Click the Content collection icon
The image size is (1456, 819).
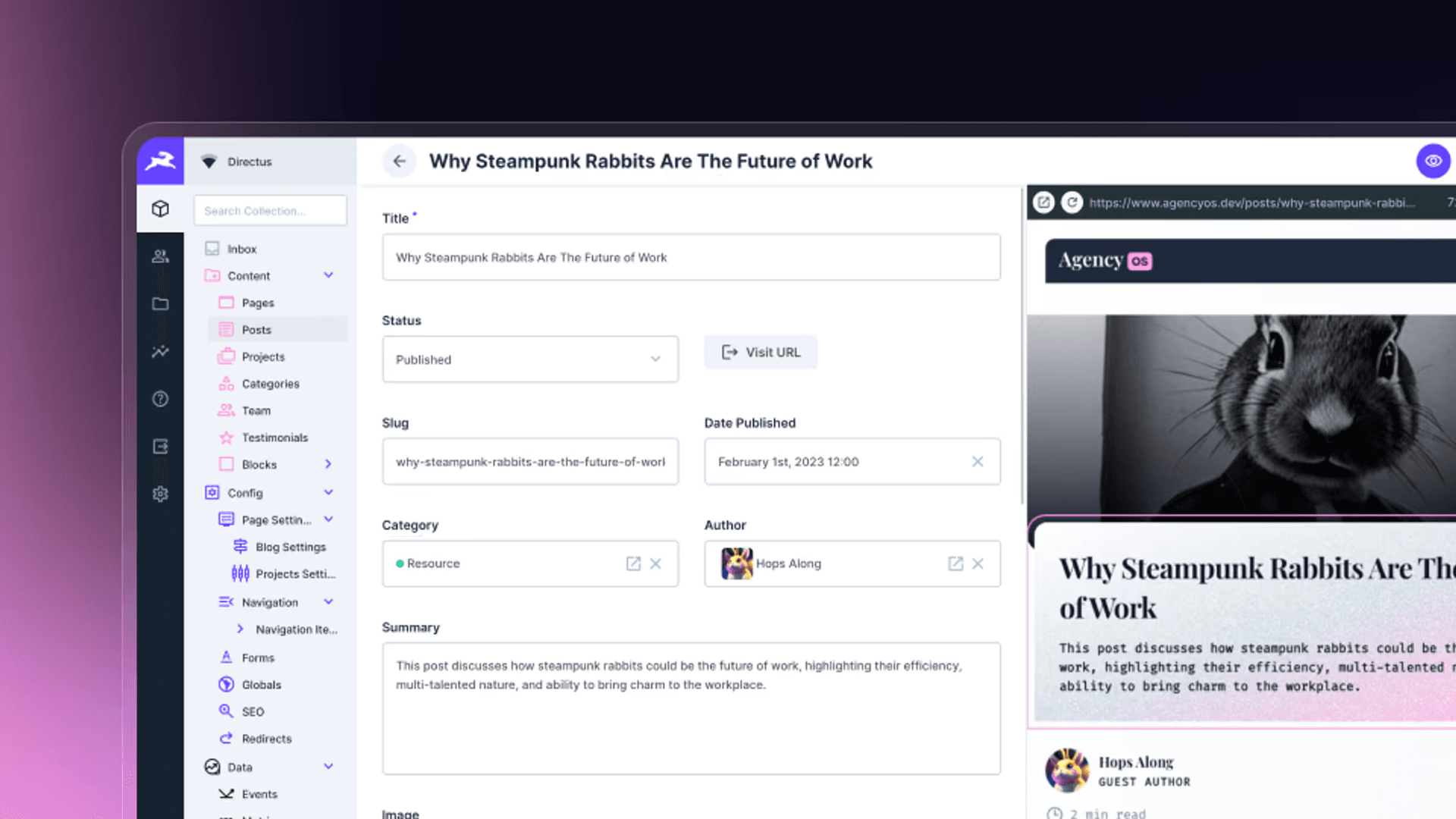pos(212,275)
